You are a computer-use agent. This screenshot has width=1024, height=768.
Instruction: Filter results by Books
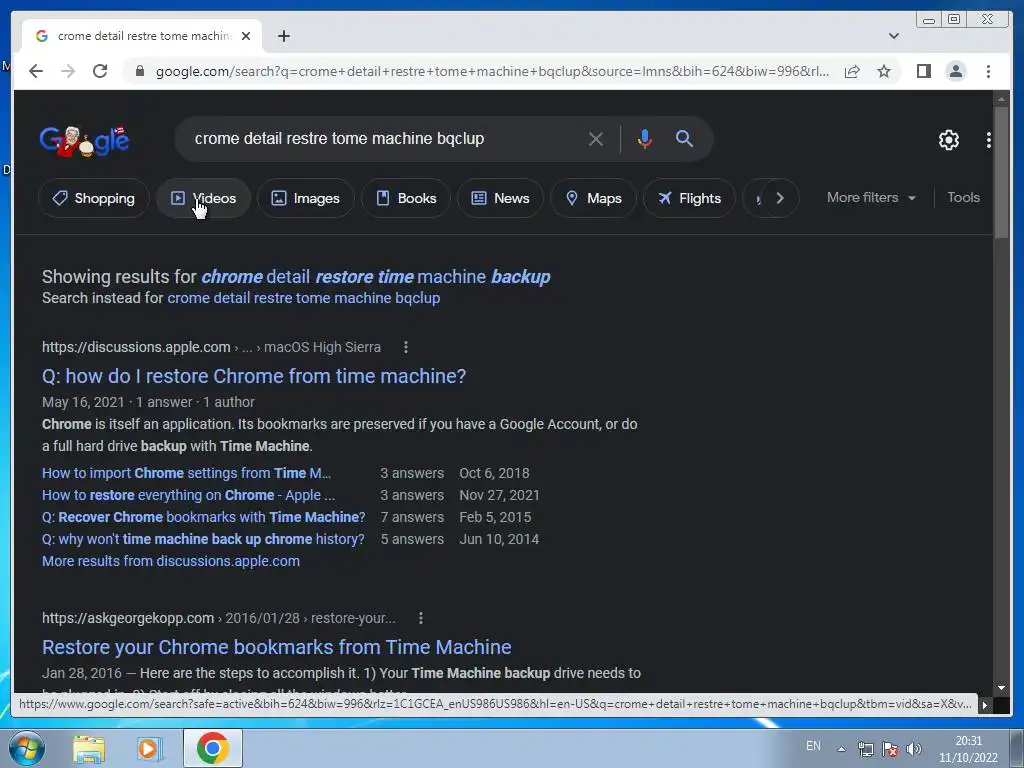click(406, 198)
